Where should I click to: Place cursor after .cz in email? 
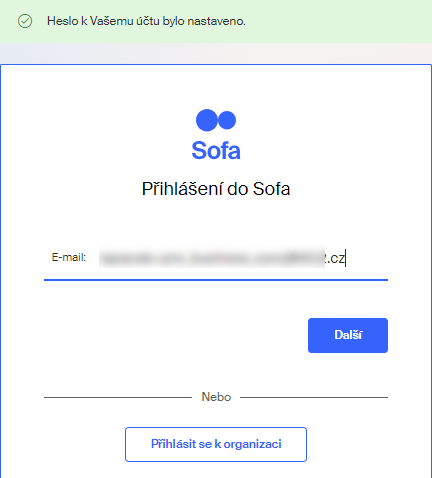coord(346,258)
